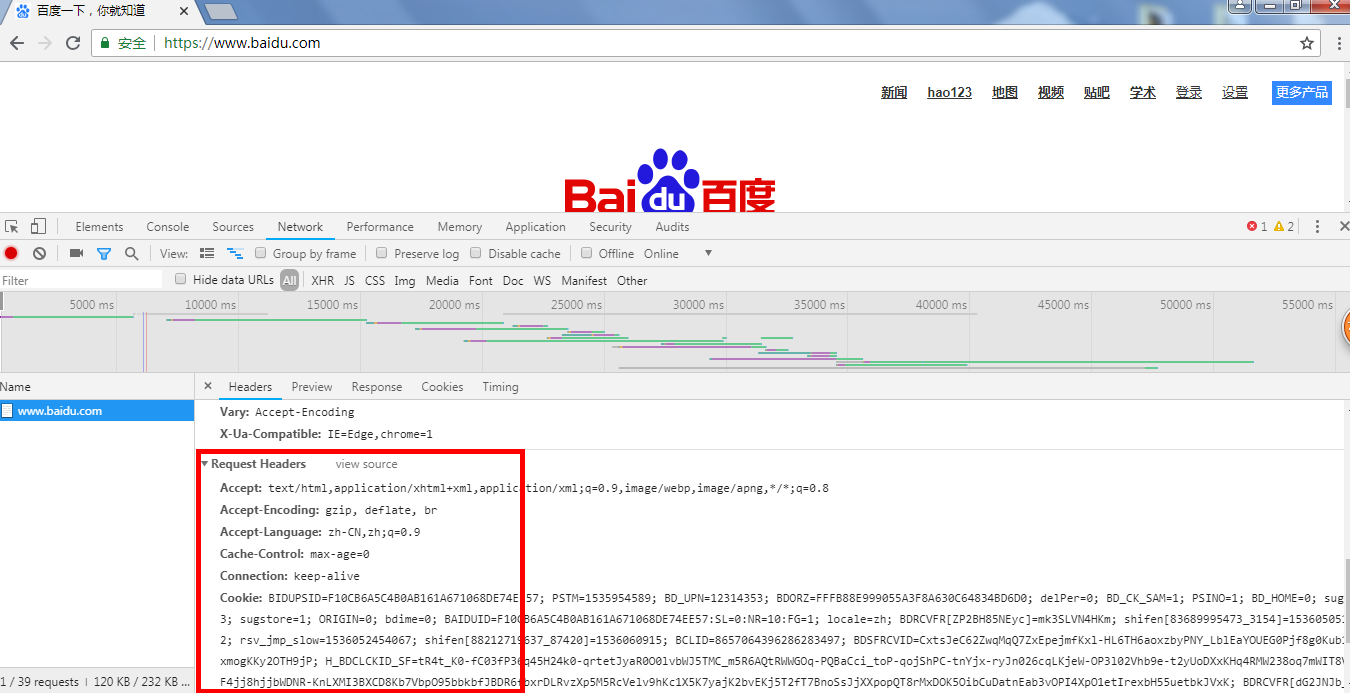The image size is (1350, 693).
Task: Click the 登录 login link
Action: pos(1189,92)
